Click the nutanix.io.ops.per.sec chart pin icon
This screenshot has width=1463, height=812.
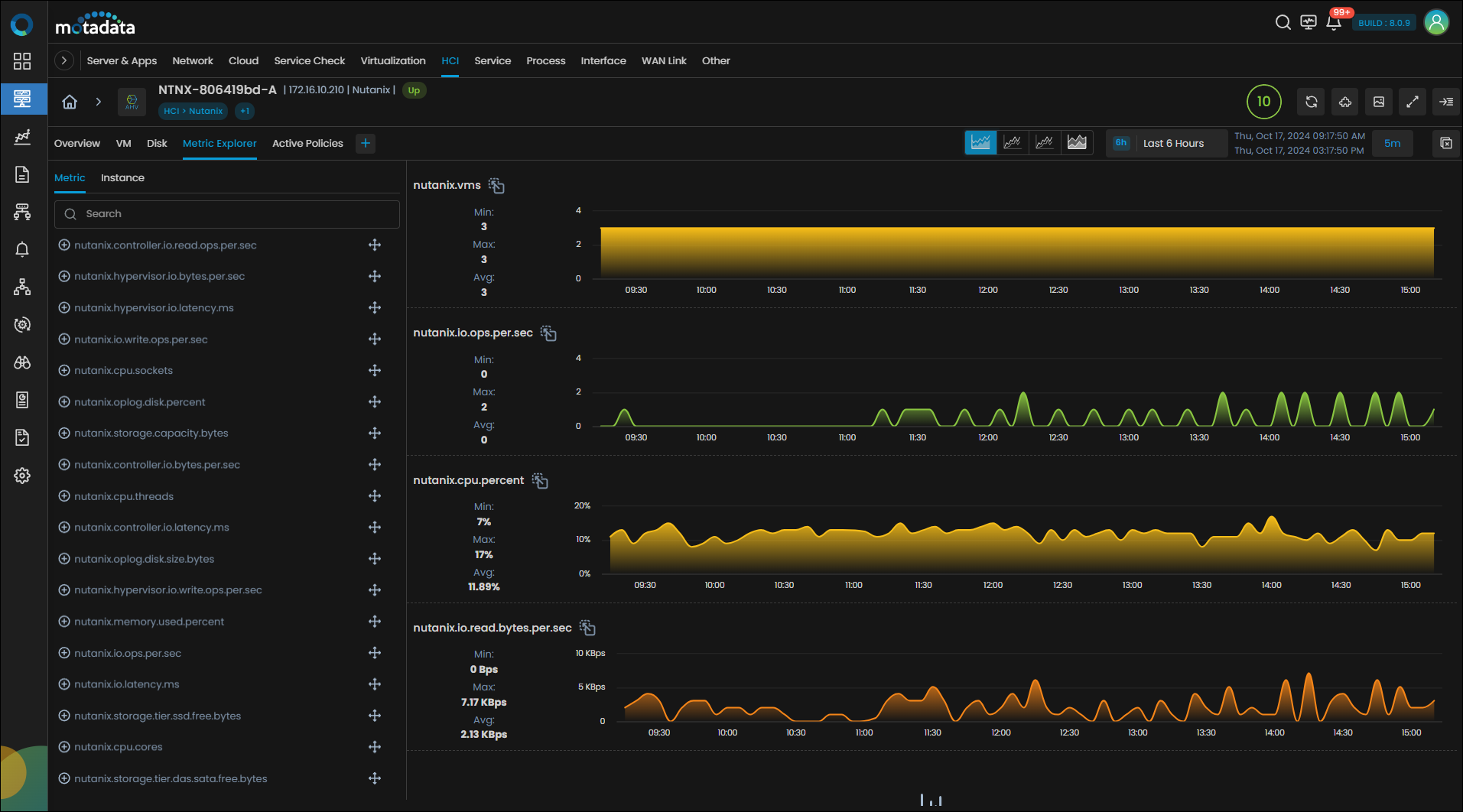[x=548, y=333]
